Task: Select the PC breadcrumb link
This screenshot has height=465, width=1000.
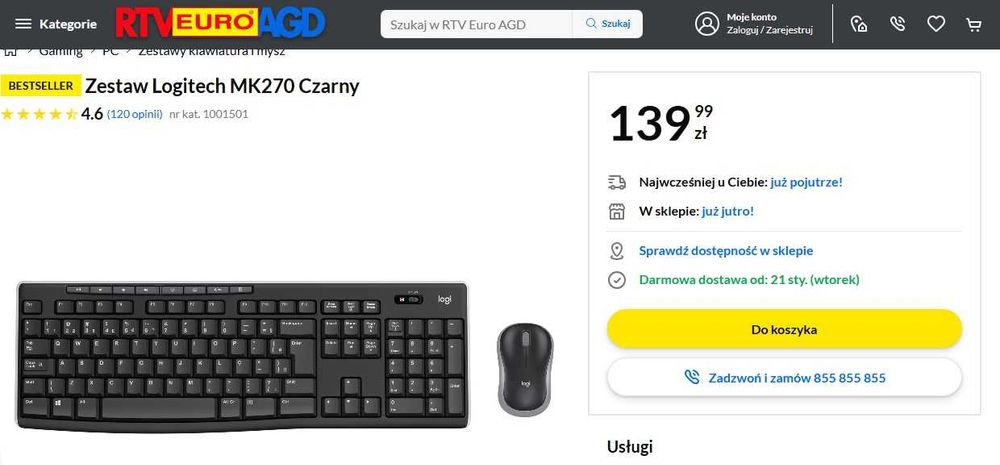Action: click(110, 51)
